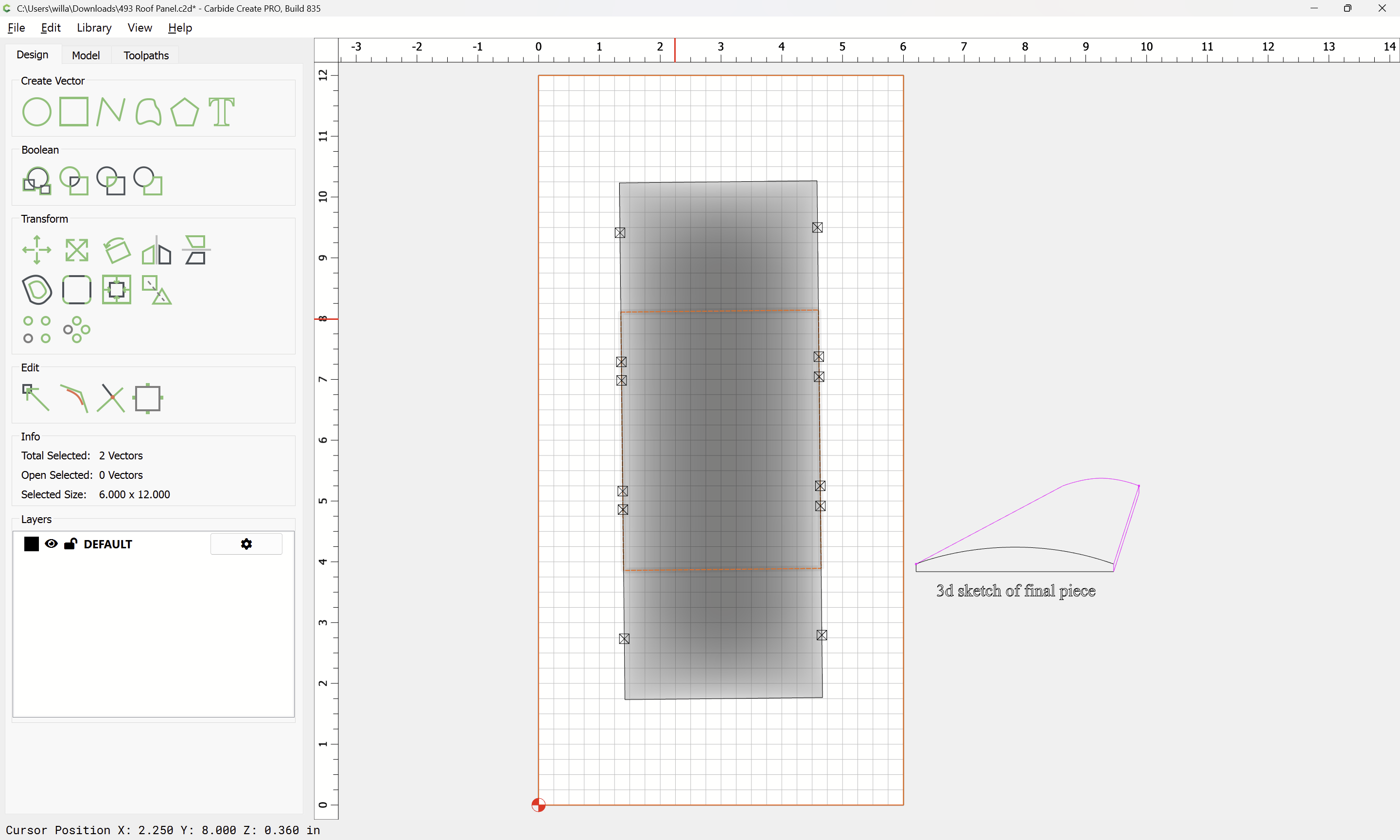
Task: Select the Mirror/Flip tool
Action: pos(156,250)
